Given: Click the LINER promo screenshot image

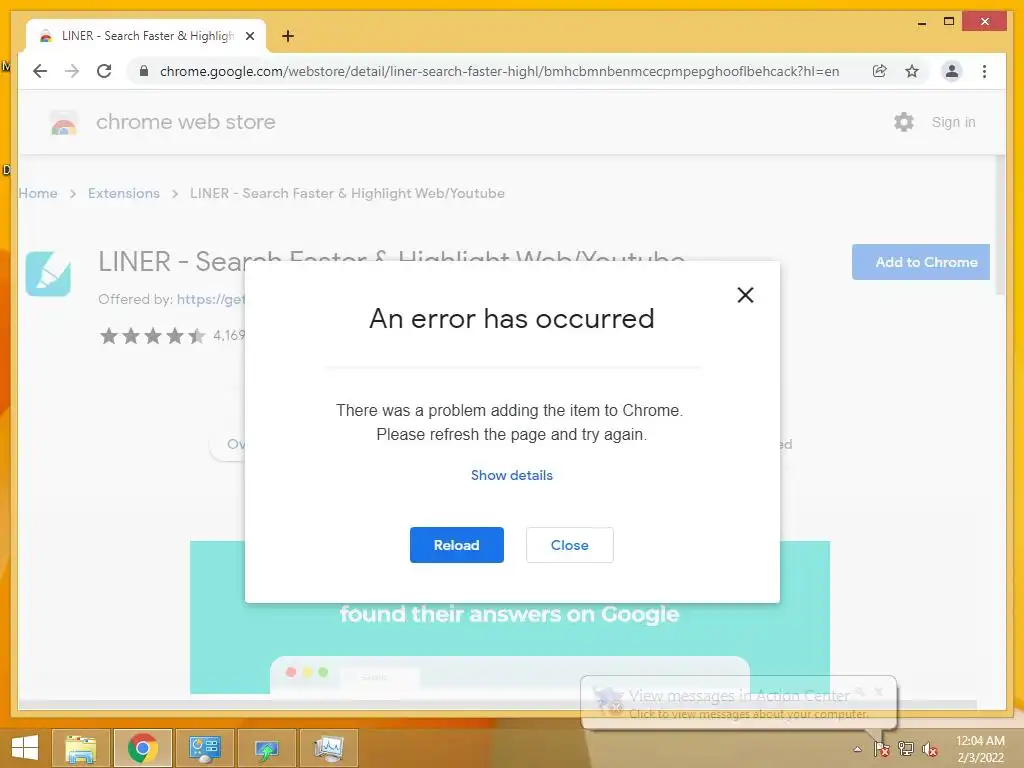Looking at the screenshot, I should coord(509,647).
